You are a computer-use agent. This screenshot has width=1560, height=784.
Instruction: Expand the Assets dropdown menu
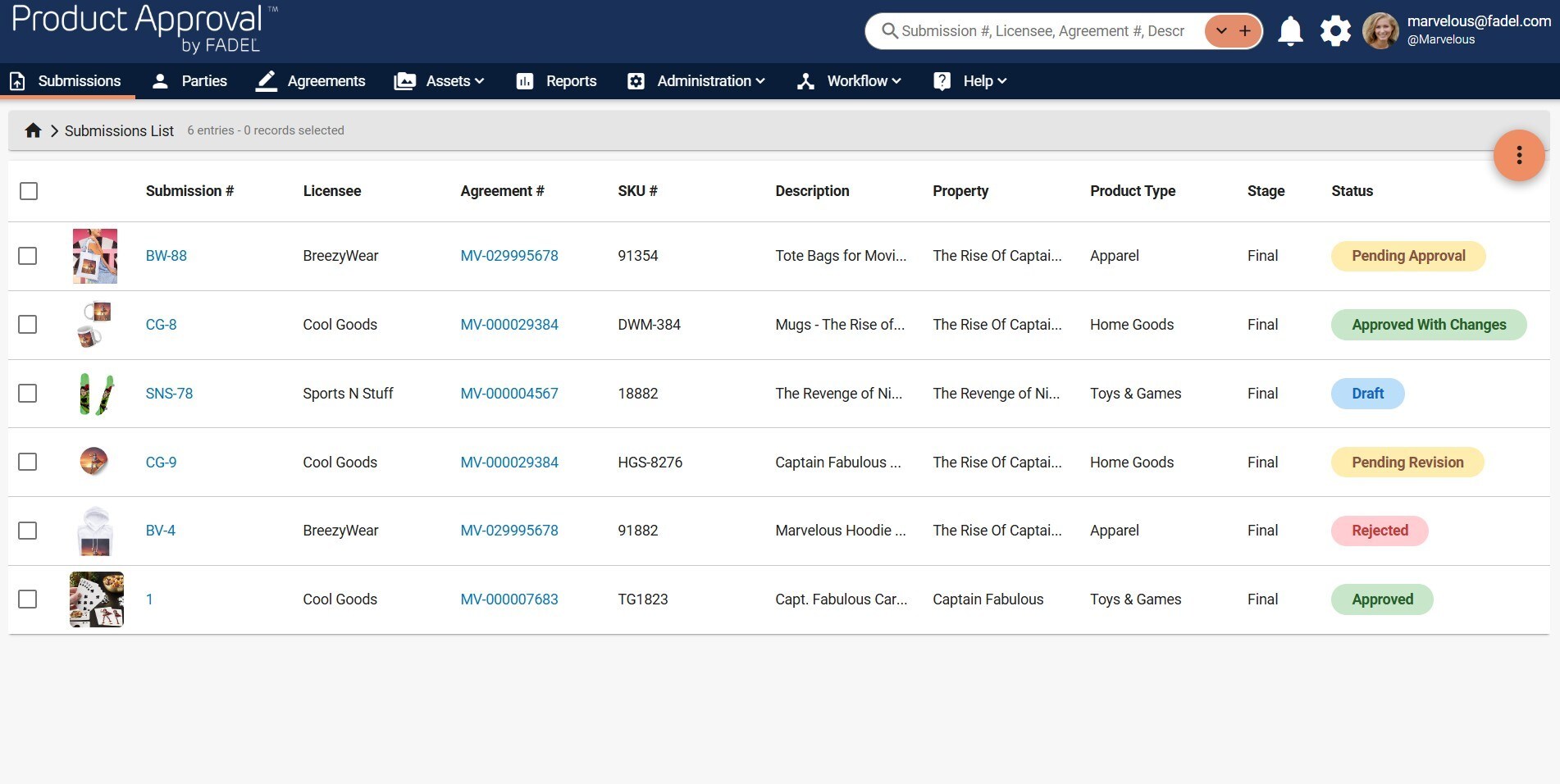[x=440, y=81]
